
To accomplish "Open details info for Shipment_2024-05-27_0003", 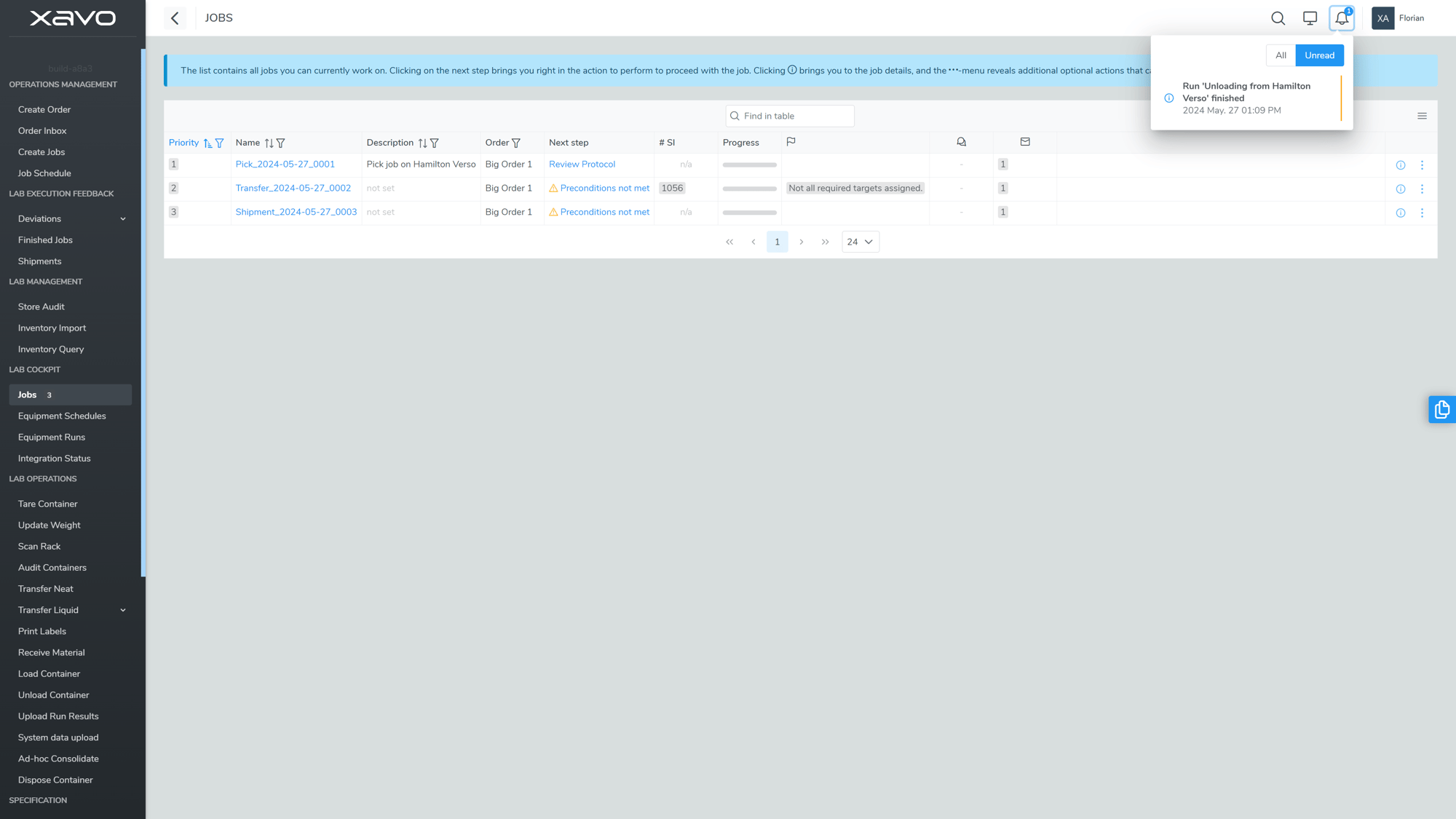I will [x=1400, y=213].
